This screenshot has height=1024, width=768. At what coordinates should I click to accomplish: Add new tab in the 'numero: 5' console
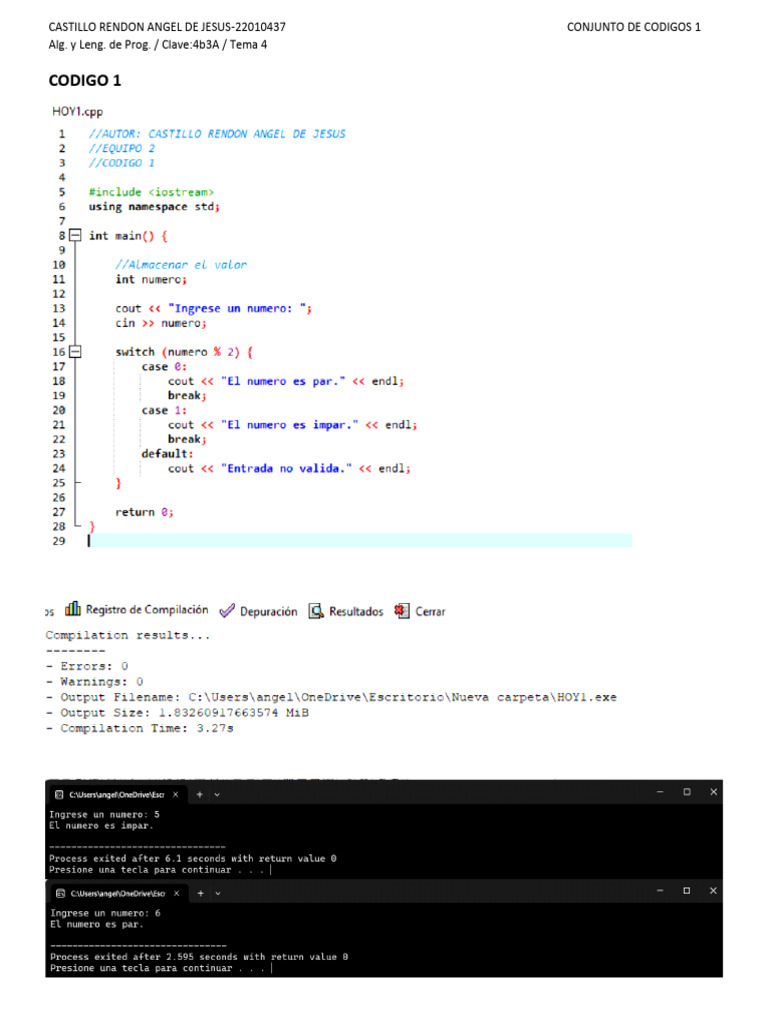(x=200, y=795)
